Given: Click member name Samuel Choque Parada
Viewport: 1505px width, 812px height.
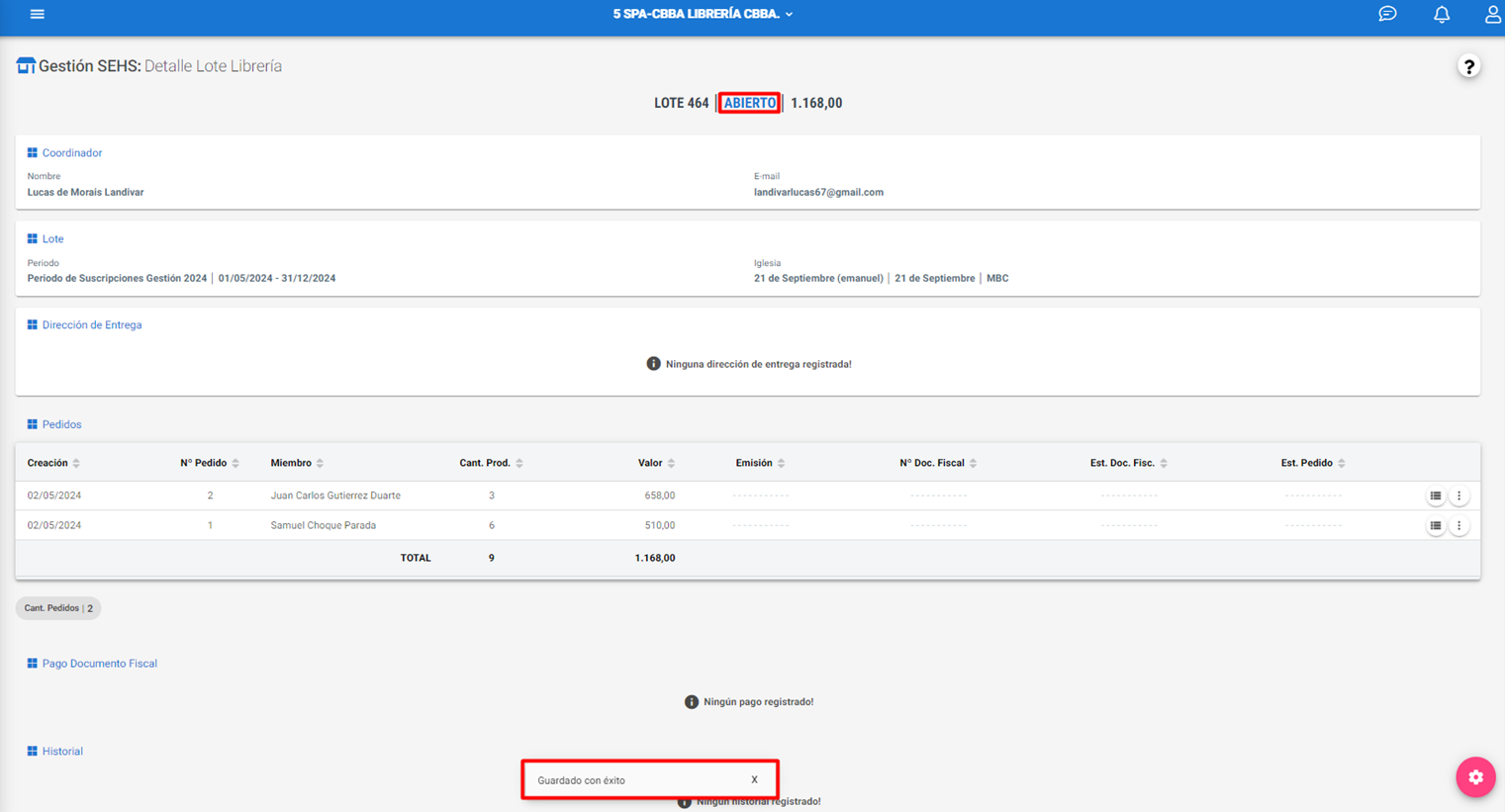Looking at the screenshot, I should click(x=323, y=525).
